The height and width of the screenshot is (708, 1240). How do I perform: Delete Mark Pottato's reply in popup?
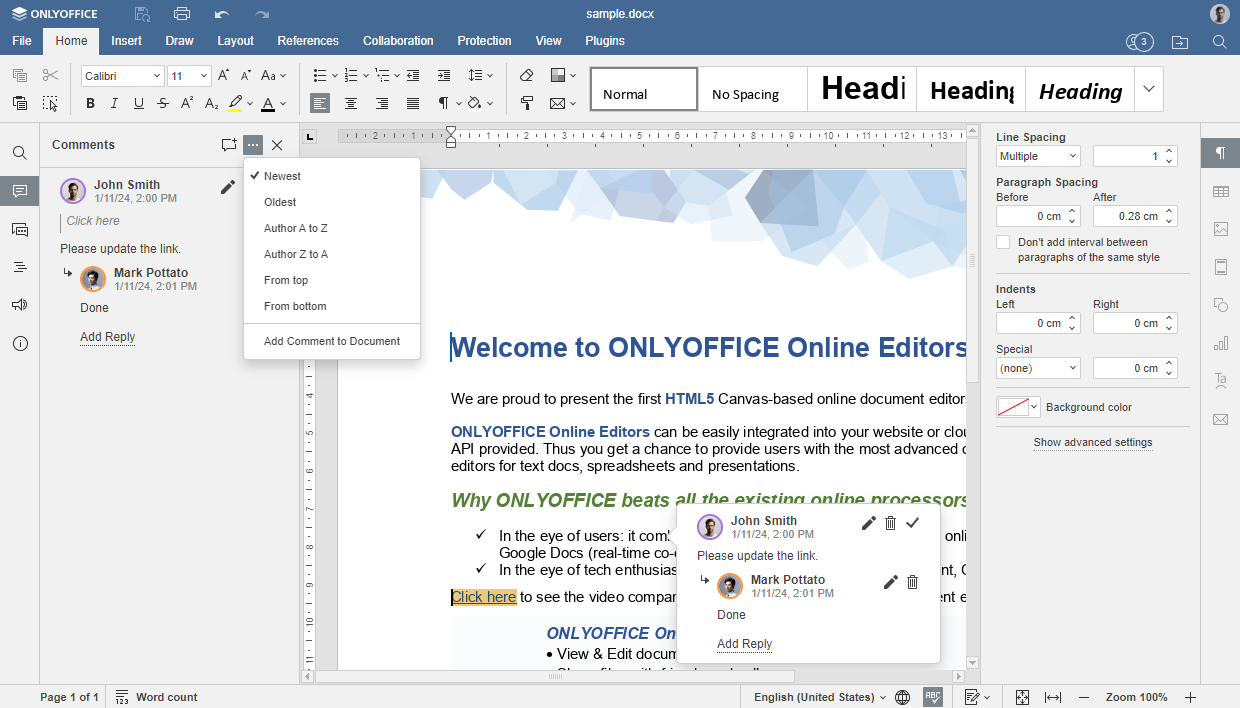912,582
